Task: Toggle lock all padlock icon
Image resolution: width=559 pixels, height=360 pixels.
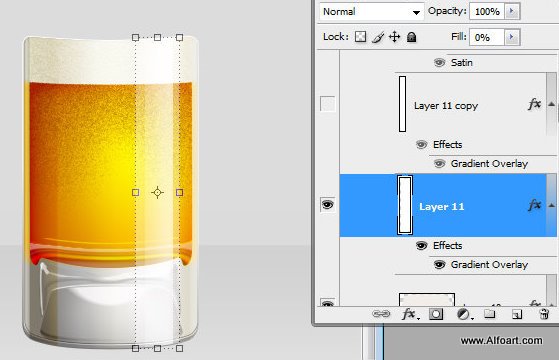Action: coord(411,37)
